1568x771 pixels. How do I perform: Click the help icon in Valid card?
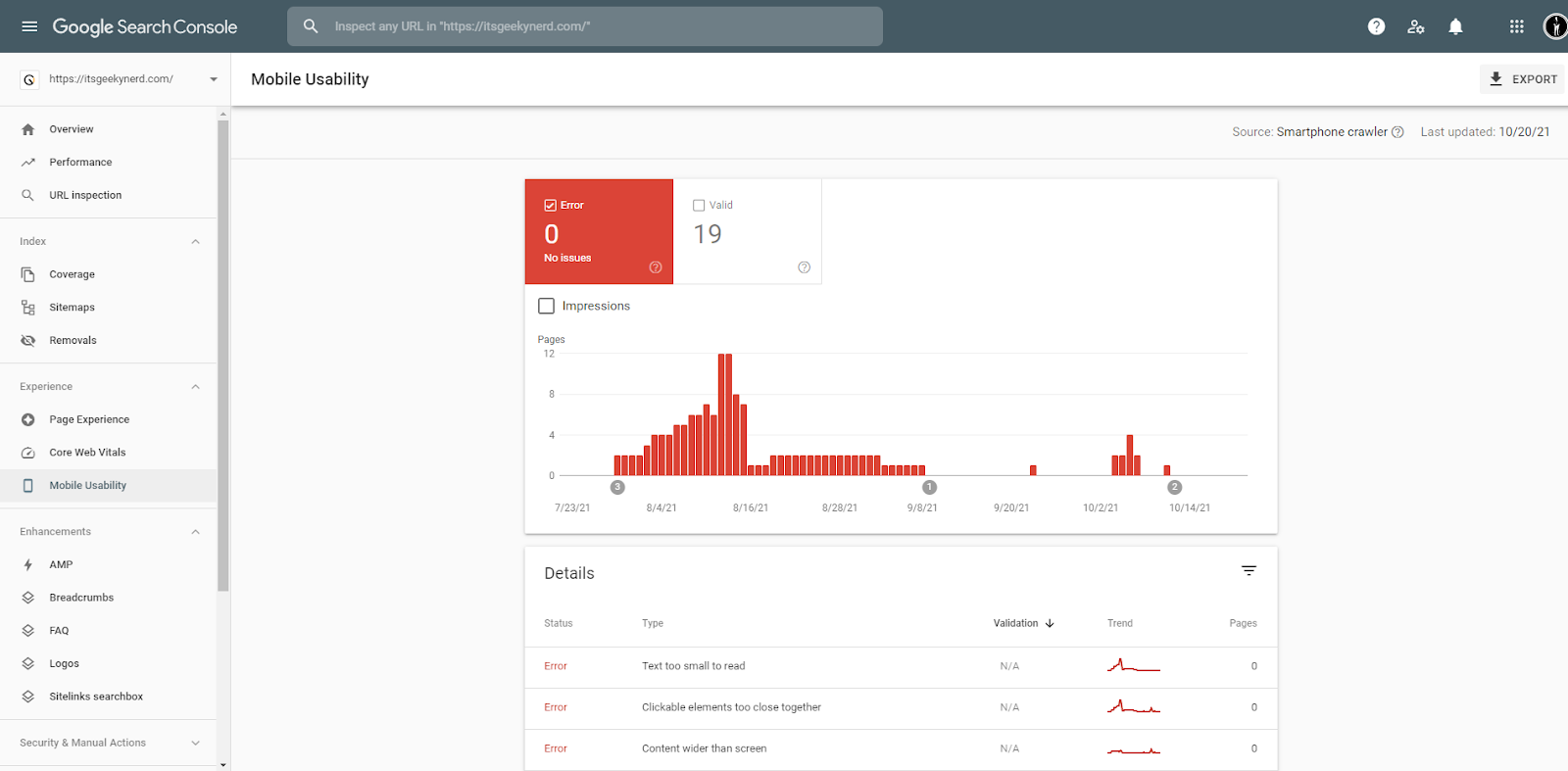point(804,267)
